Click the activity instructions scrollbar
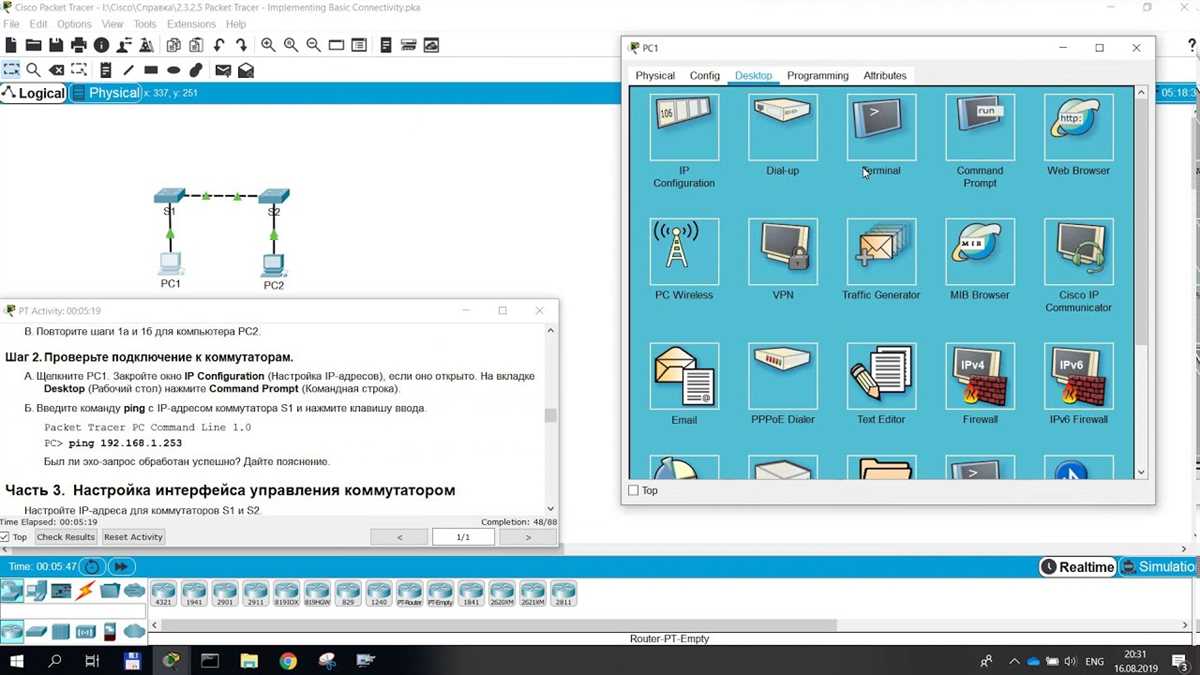This screenshot has width=1200, height=675. point(550,416)
